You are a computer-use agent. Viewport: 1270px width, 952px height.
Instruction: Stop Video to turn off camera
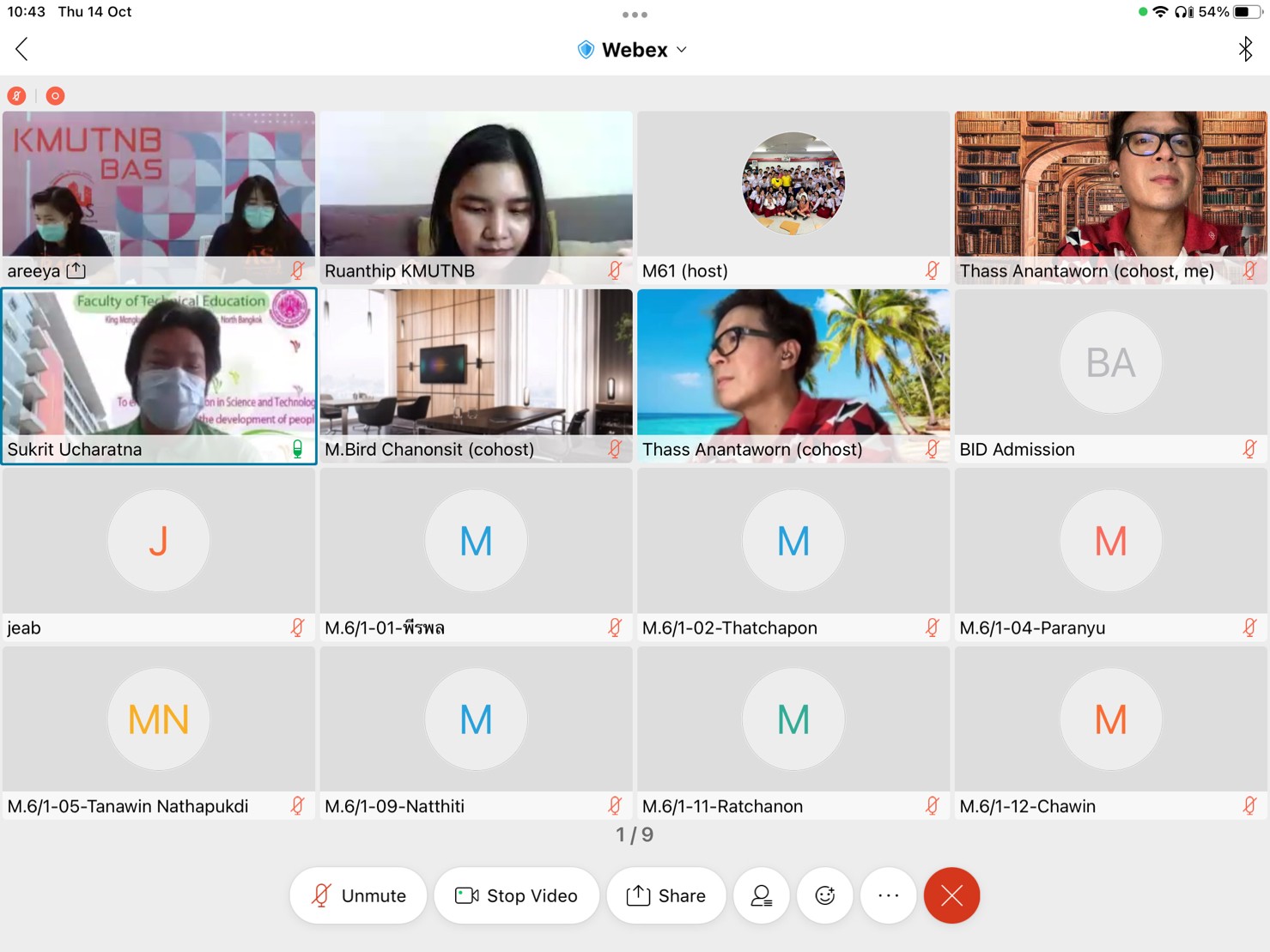(516, 895)
